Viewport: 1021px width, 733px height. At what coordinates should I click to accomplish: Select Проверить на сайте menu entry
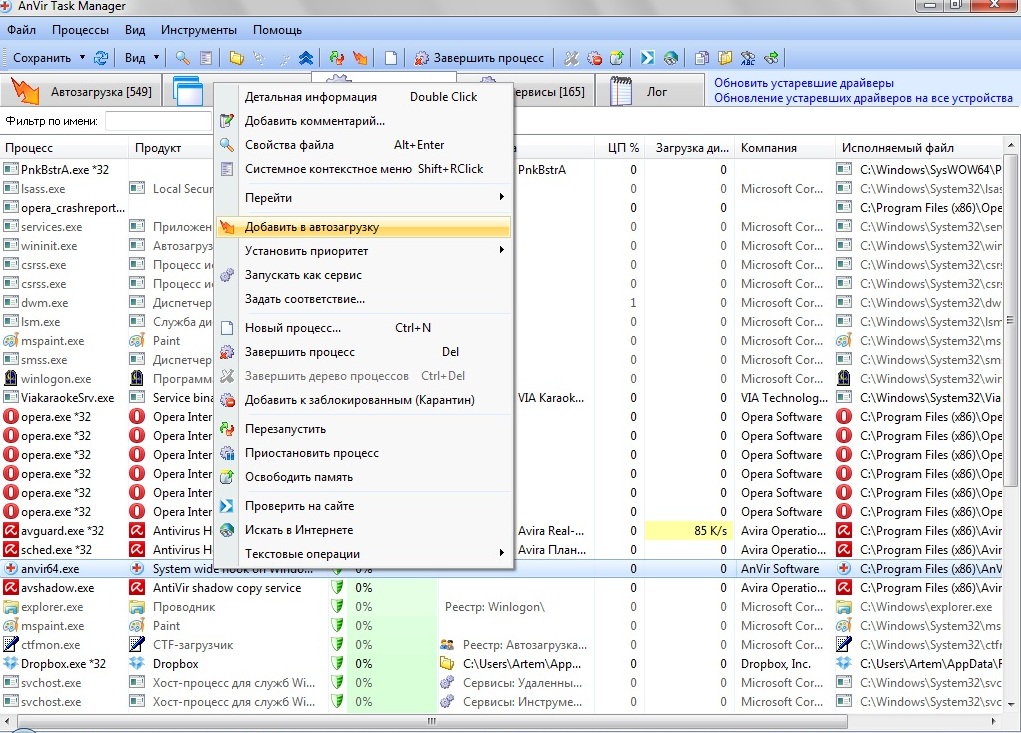(x=363, y=506)
